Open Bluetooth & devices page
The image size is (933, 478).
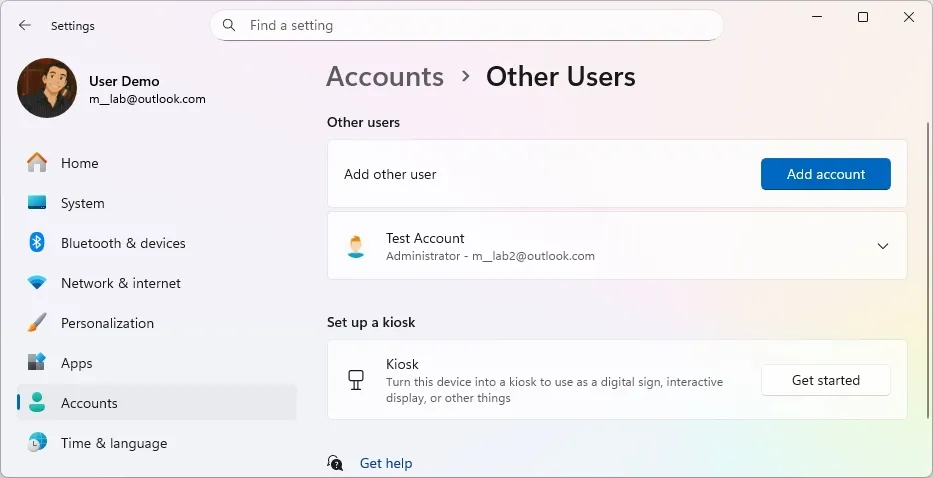pyautogui.click(x=156, y=242)
